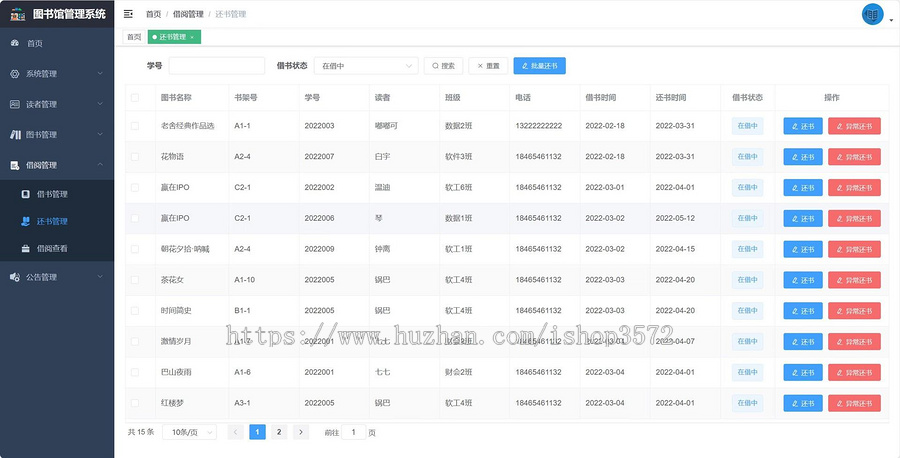Image resolution: width=900 pixels, height=458 pixels.
Task: Click the 还书管理 return icon
Action: point(25,221)
